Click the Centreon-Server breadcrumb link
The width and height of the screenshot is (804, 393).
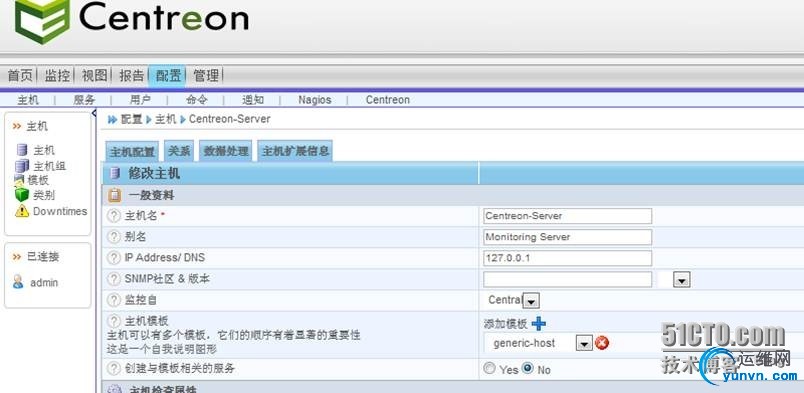pos(229,119)
